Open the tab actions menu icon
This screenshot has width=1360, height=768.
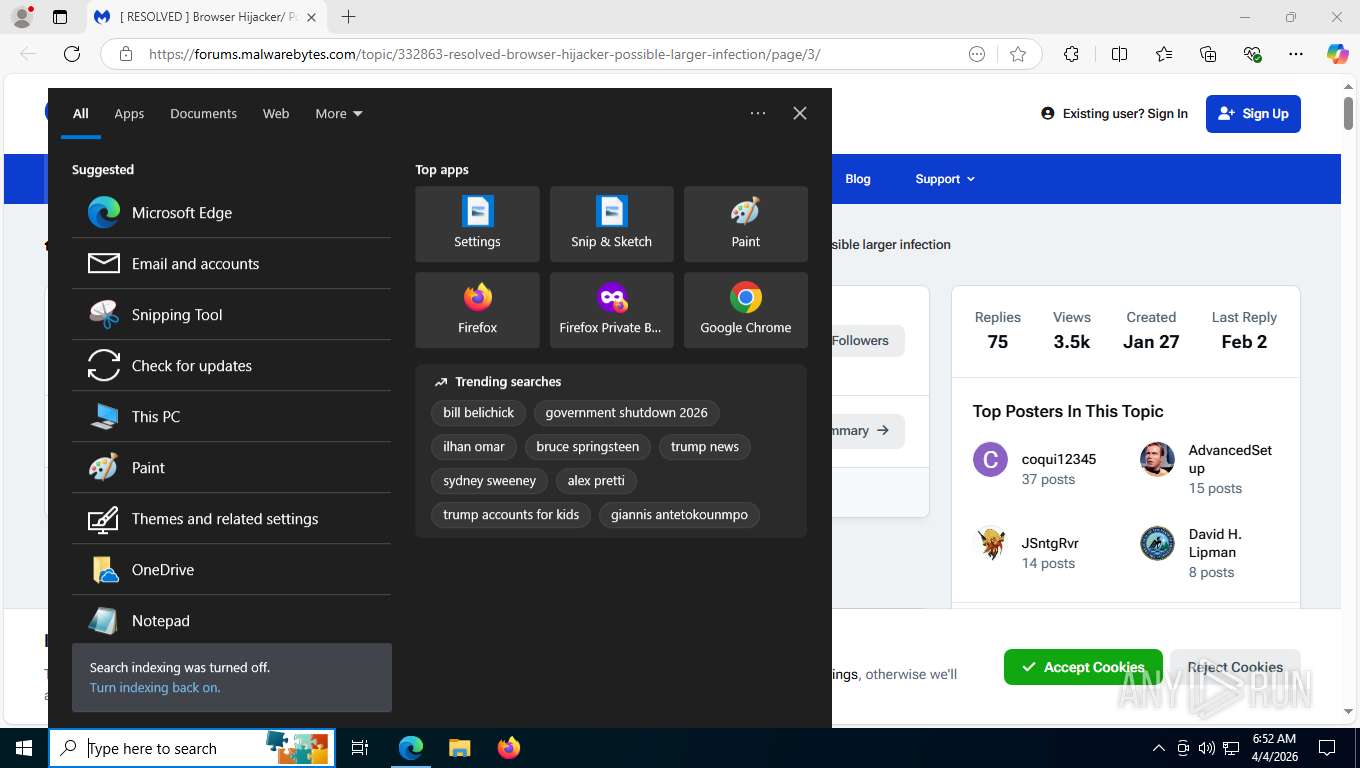pyautogui.click(x=60, y=17)
